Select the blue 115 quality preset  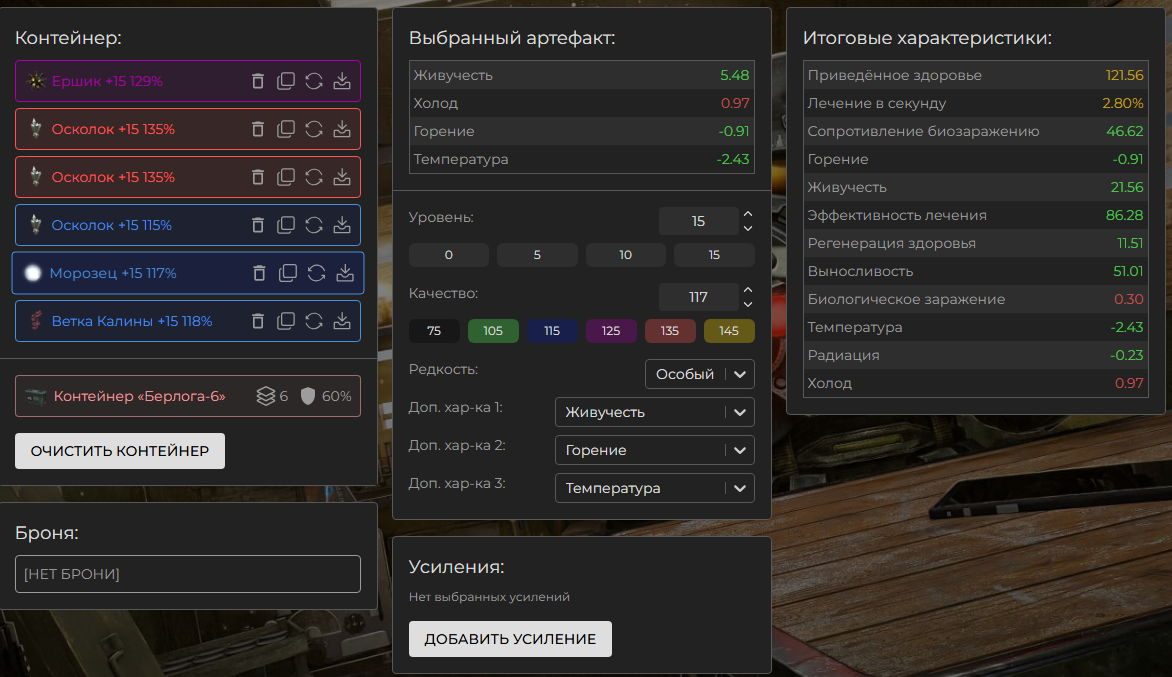click(552, 331)
